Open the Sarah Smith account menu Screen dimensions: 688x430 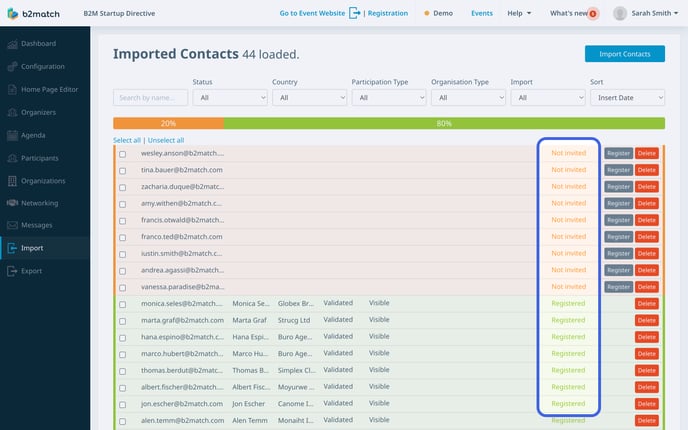coord(655,13)
